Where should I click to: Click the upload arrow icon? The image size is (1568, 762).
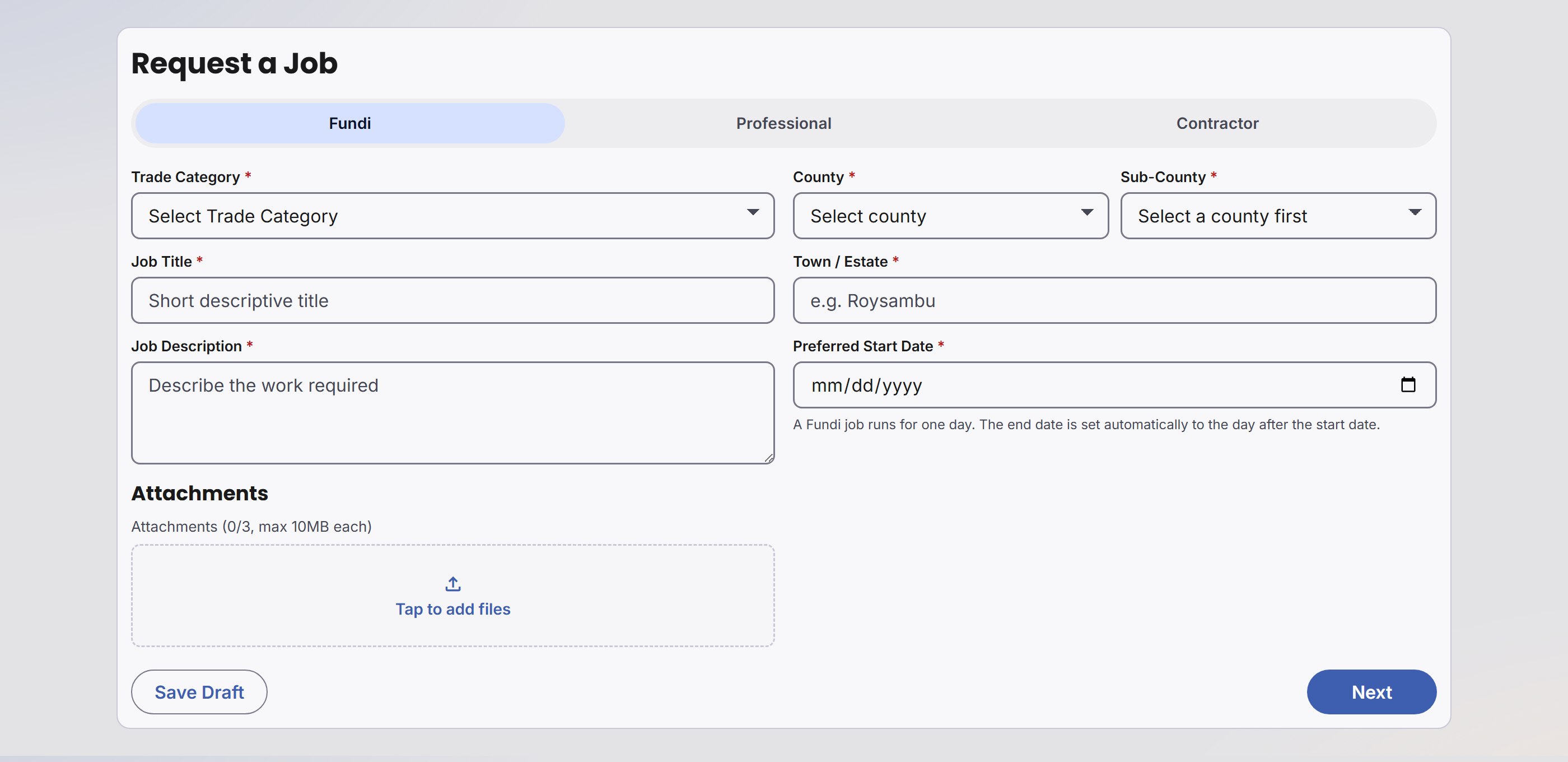pyautogui.click(x=453, y=584)
